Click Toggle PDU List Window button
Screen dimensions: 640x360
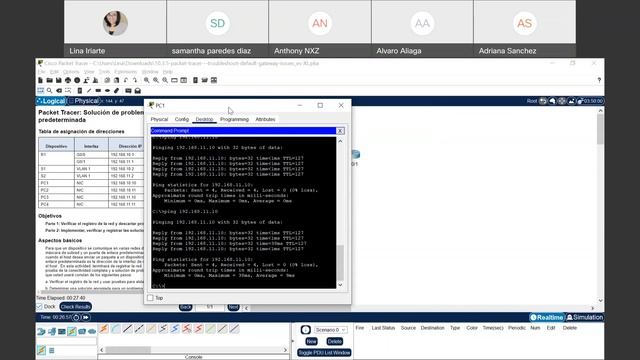pos(324,352)
